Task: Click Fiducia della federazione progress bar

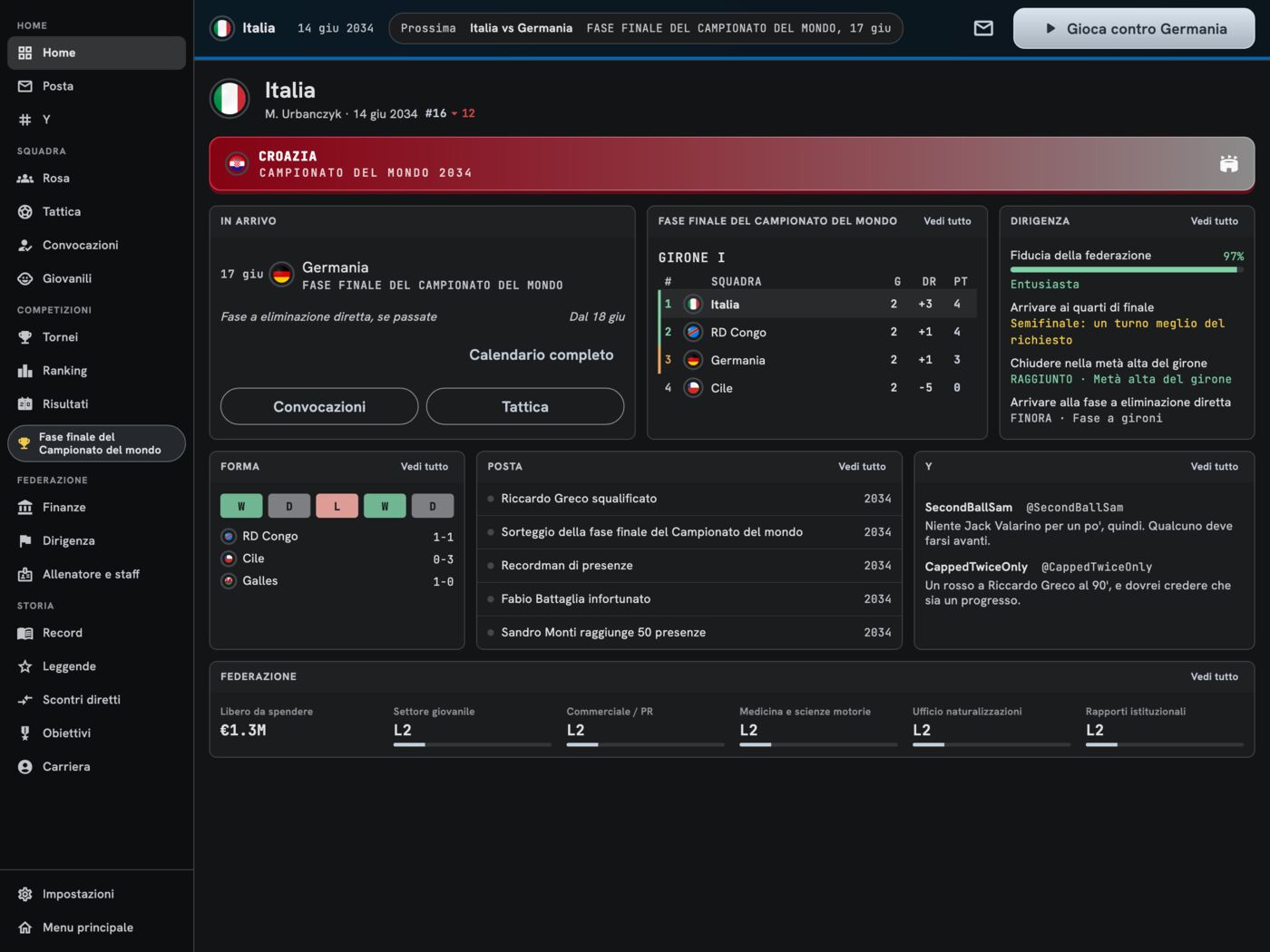Action: (1127, 269)
